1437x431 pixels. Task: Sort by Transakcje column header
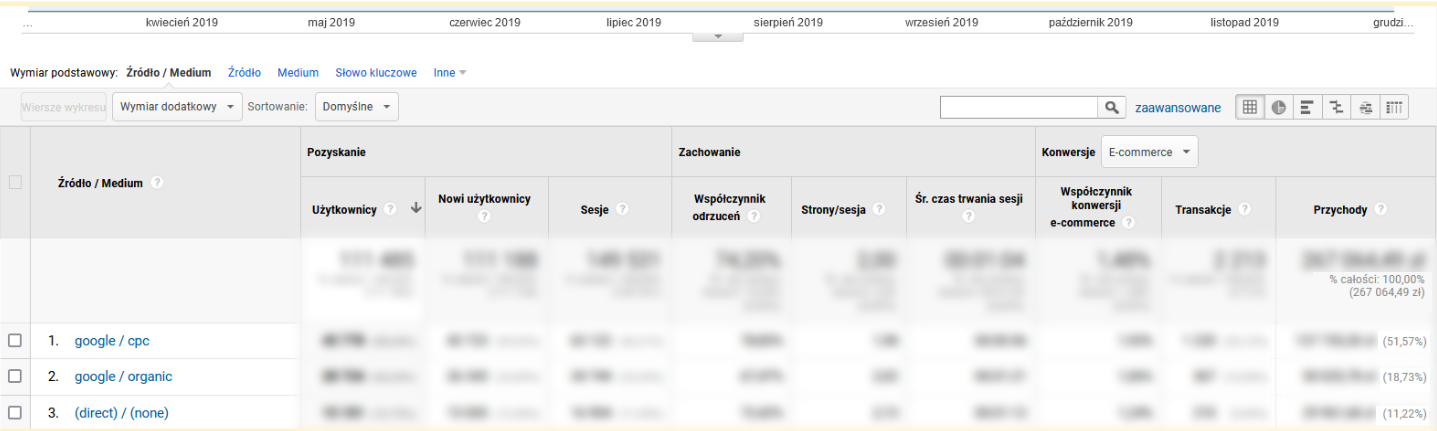coord(1203,209)
